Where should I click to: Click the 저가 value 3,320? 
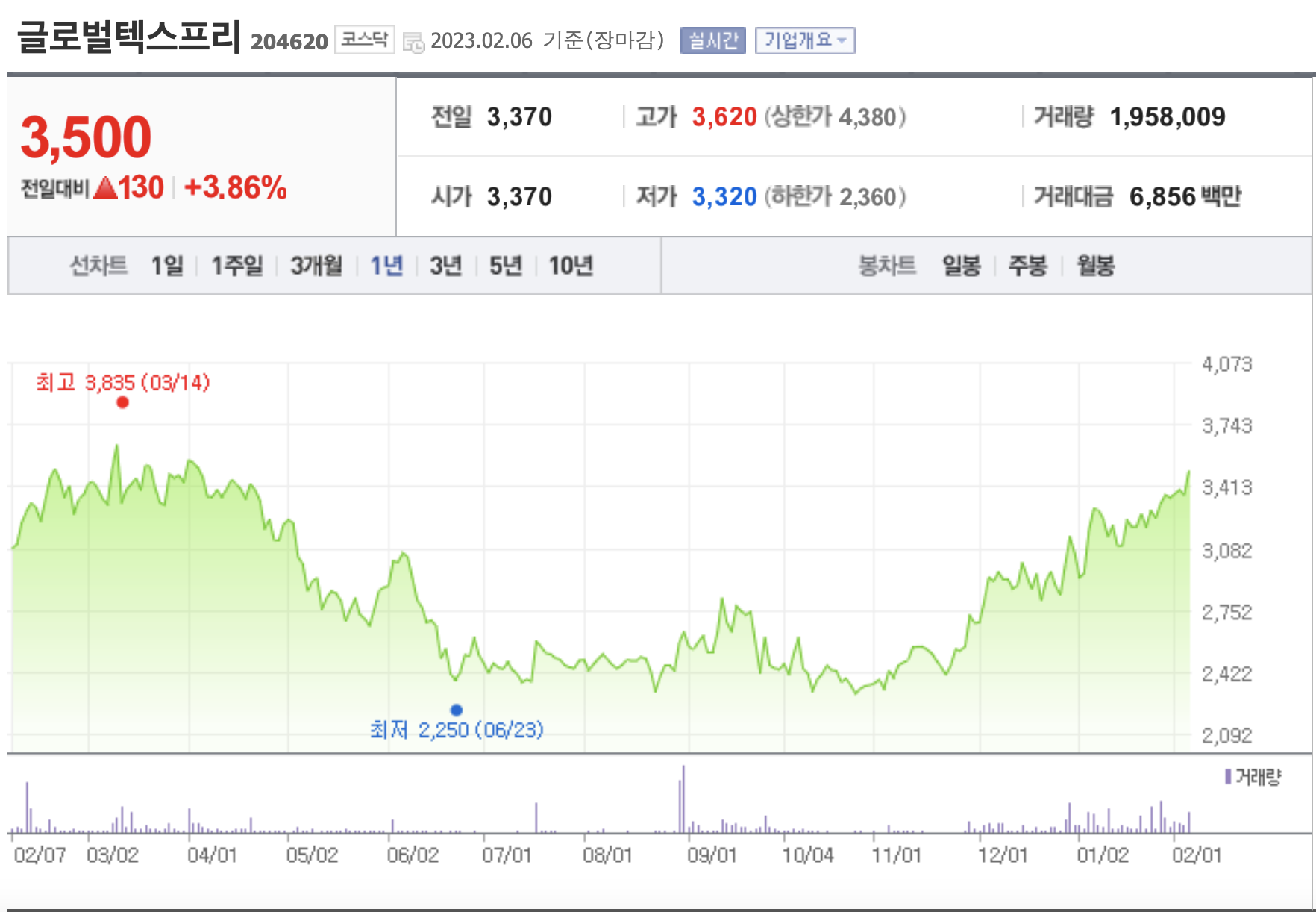point(724,197)
